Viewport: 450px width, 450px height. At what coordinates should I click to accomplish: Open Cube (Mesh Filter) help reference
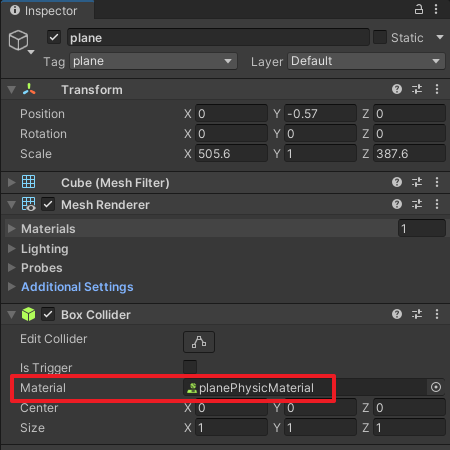(x=397, y=182)
